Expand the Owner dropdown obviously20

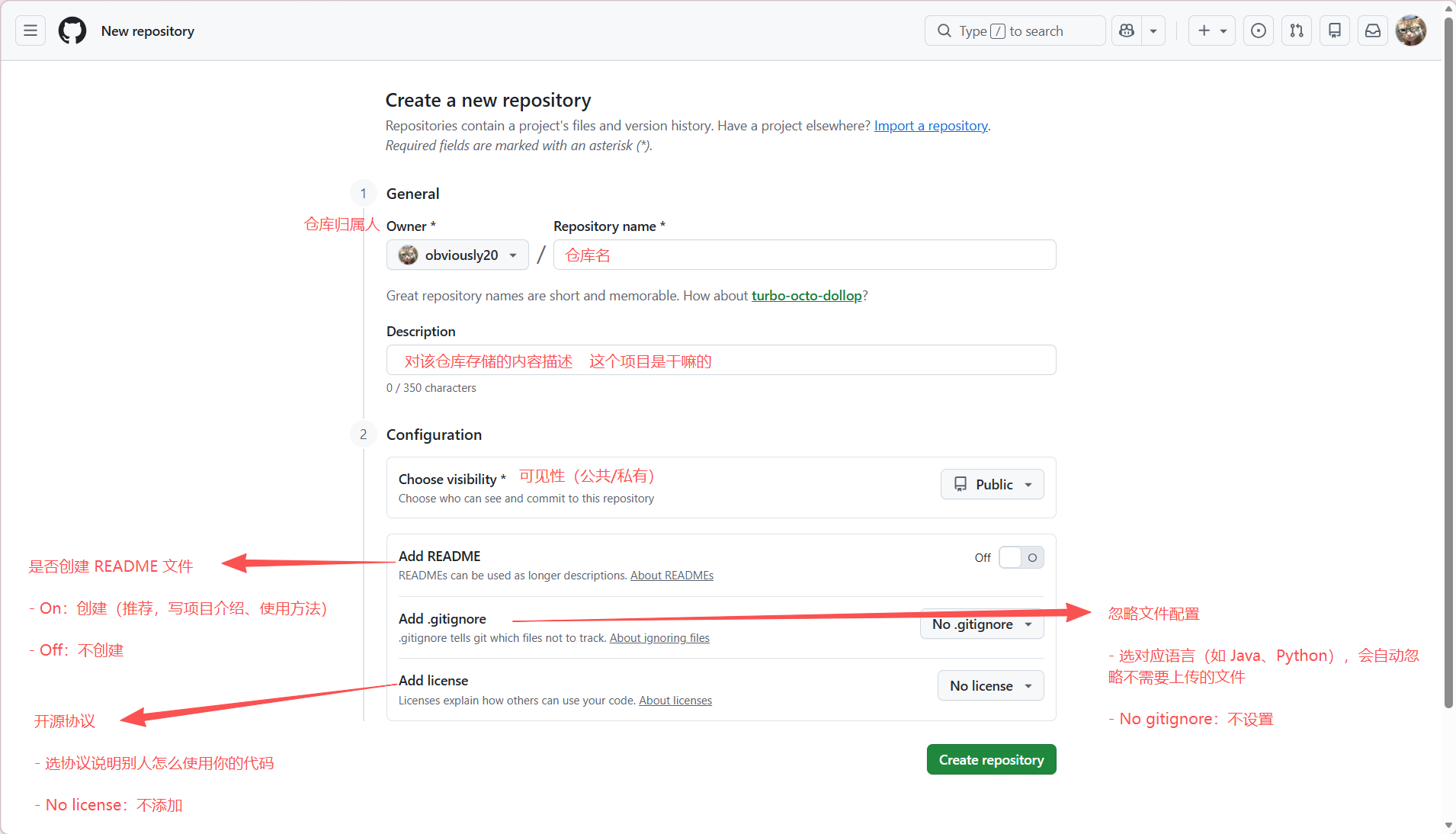pos(457,255)
